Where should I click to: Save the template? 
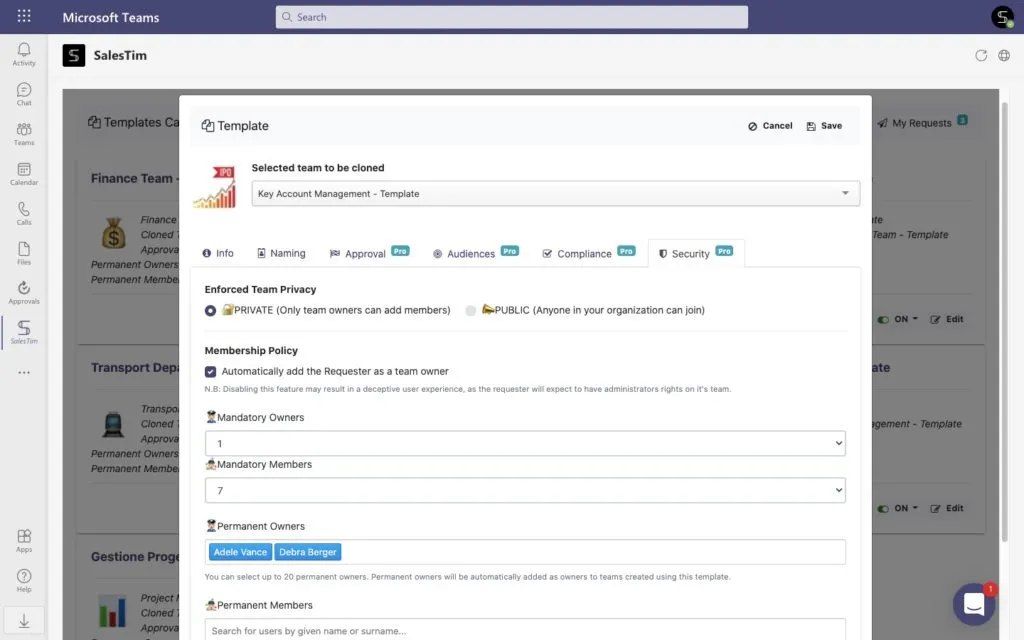pyautogui.click(x=824, y=126)
